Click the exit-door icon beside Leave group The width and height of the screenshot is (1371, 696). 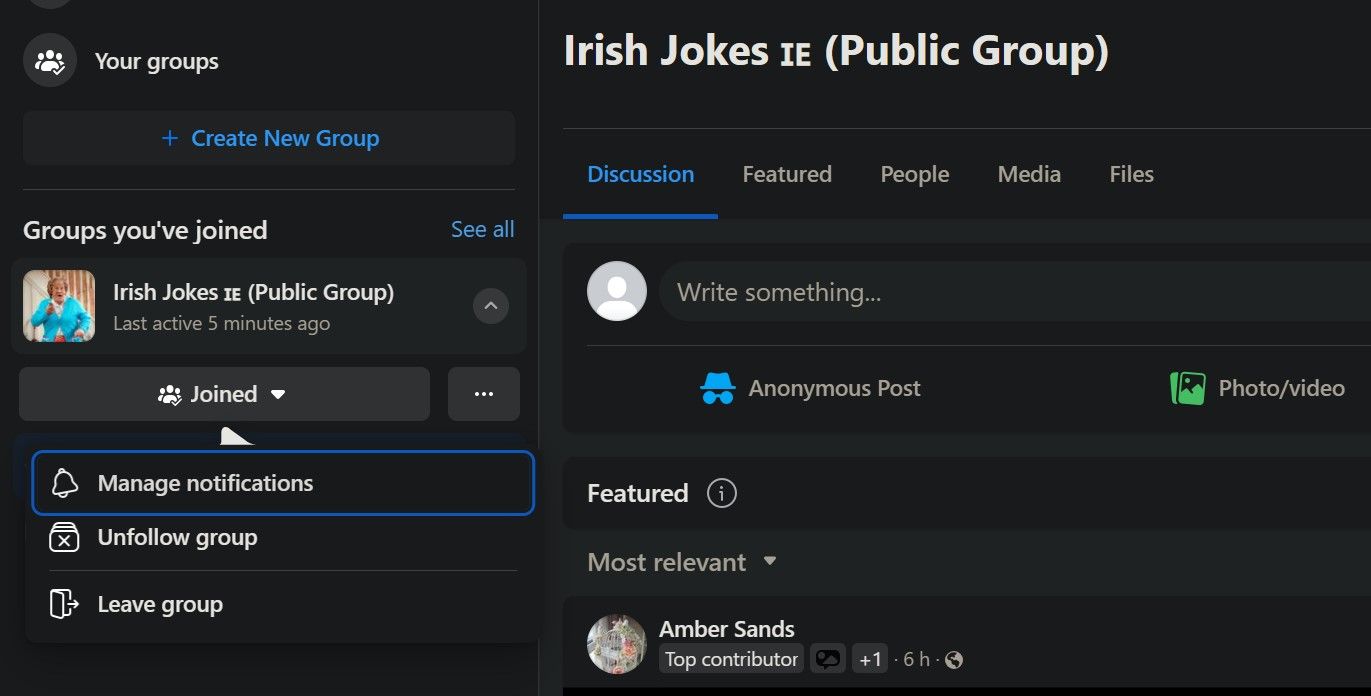click(x=64, y=604)
